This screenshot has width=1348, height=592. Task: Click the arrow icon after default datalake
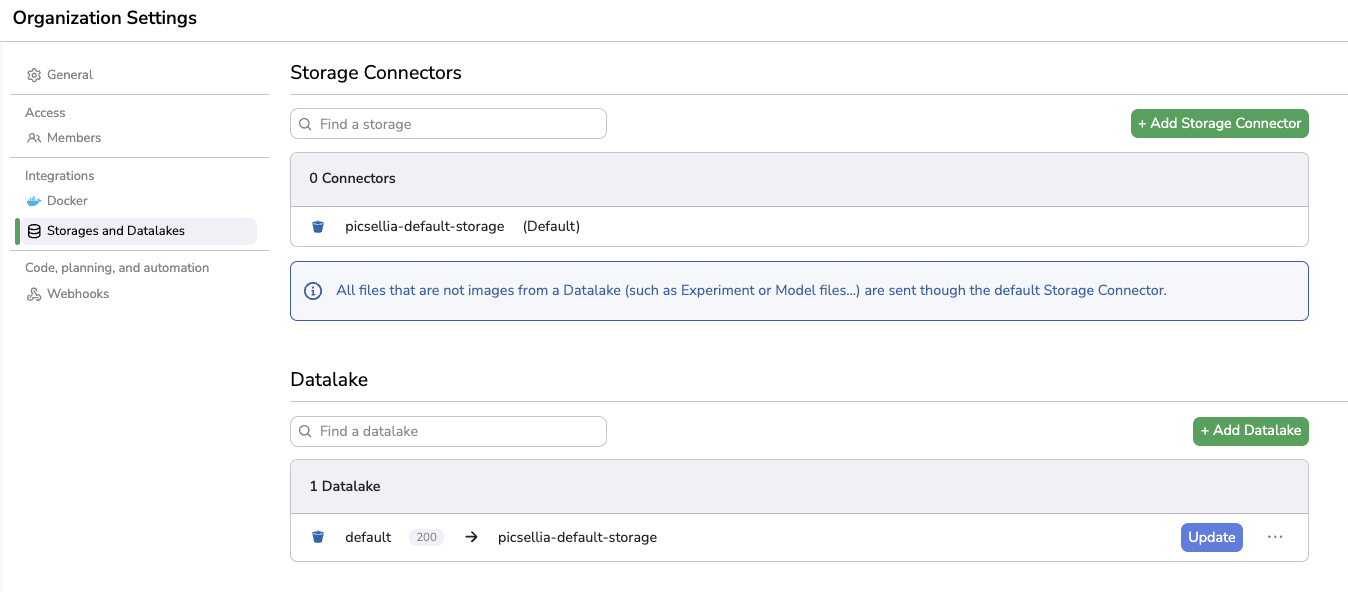click(x=471, y=537)
